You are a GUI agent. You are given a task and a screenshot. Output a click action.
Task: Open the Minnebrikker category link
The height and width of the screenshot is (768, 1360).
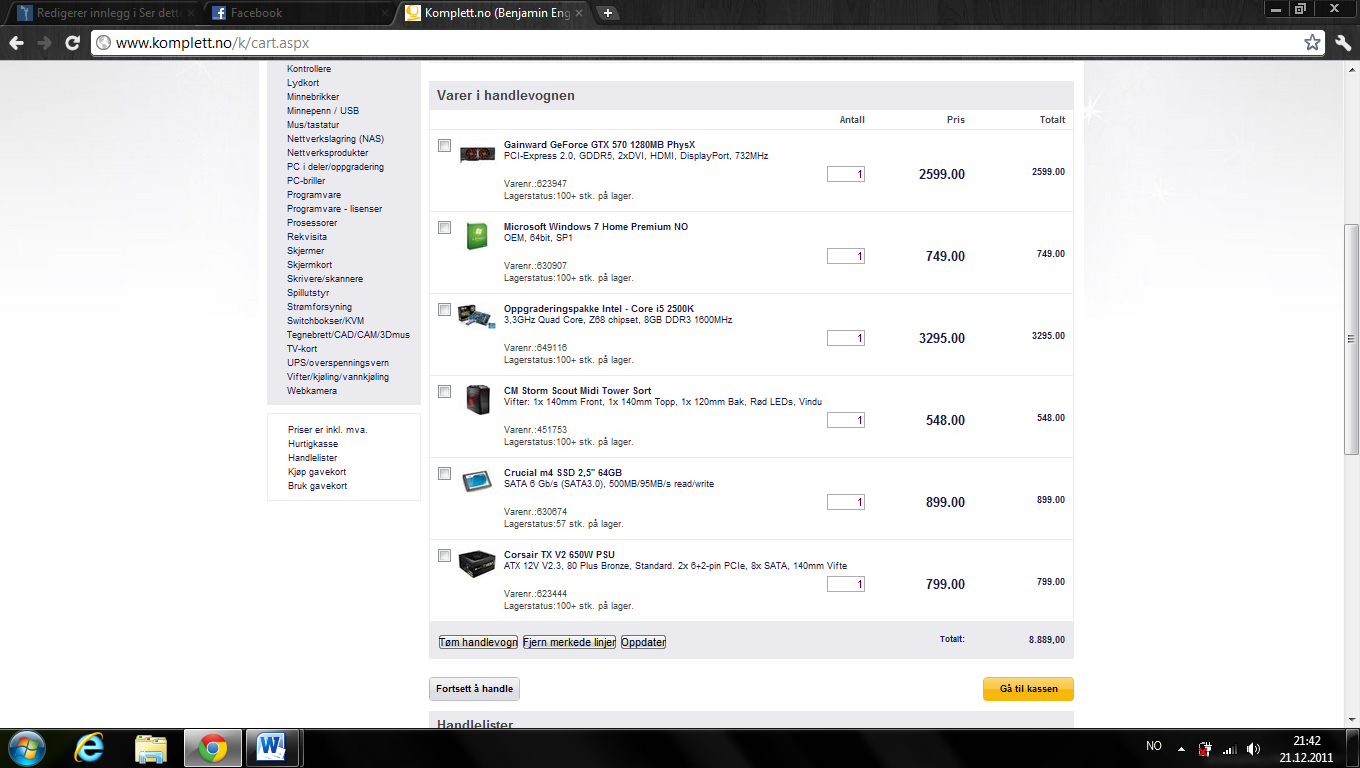pyautogui.click(x=313, y=97)
